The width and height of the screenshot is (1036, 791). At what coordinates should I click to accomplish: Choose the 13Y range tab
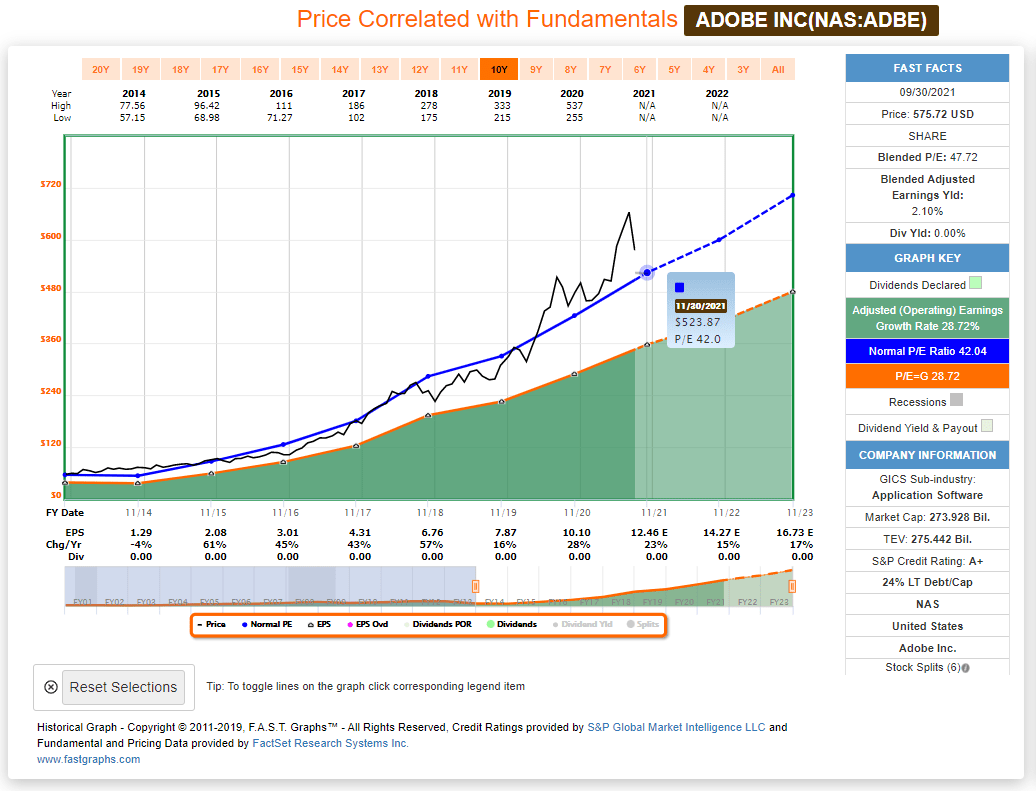pyautogui.click(x=380, y=69)
